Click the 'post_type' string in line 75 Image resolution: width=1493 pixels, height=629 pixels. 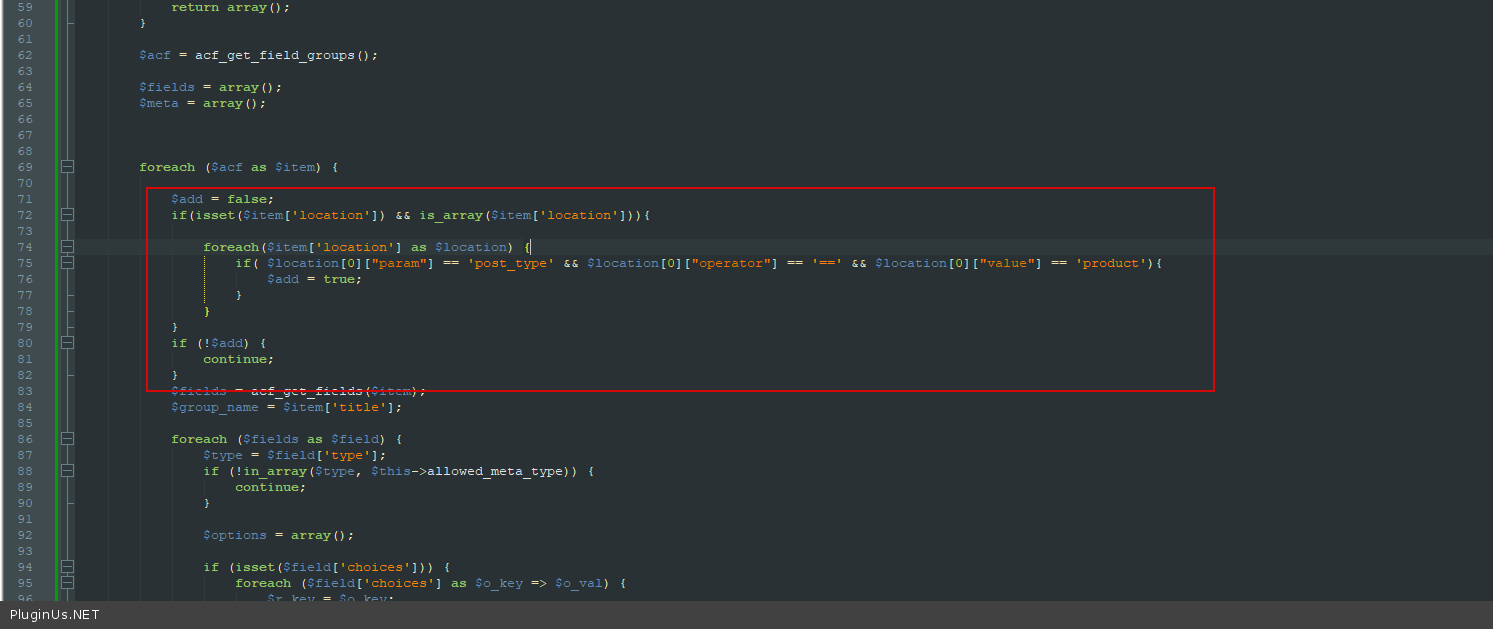tap(510, 263)
